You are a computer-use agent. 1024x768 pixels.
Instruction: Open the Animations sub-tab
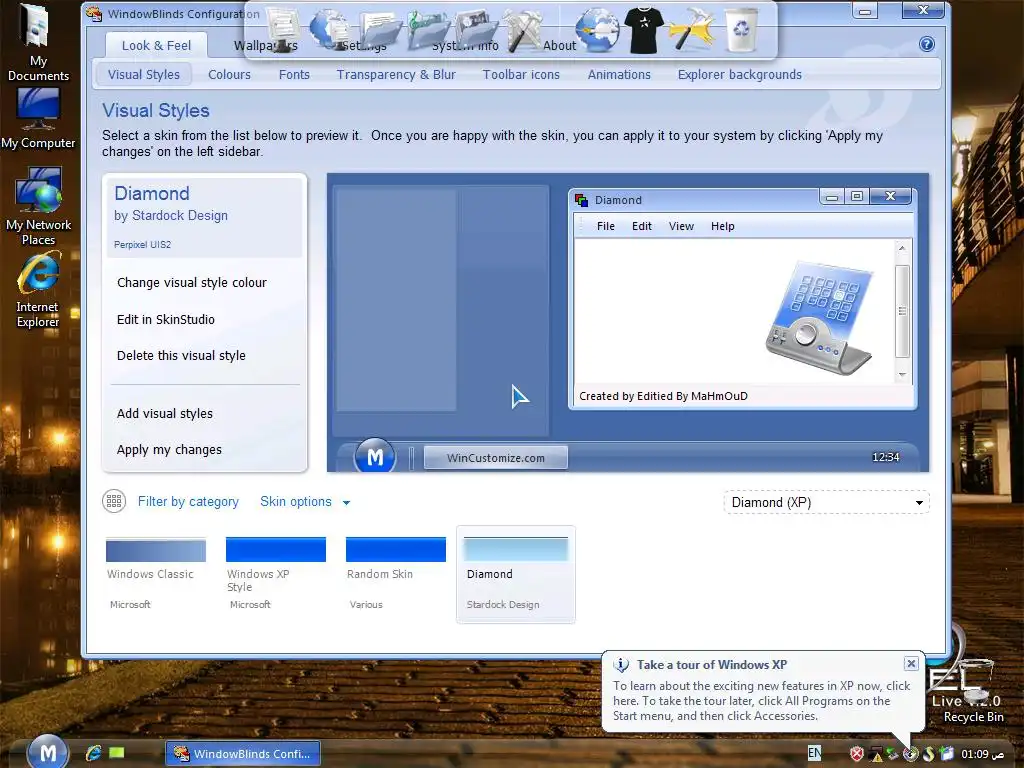[619, 74]
